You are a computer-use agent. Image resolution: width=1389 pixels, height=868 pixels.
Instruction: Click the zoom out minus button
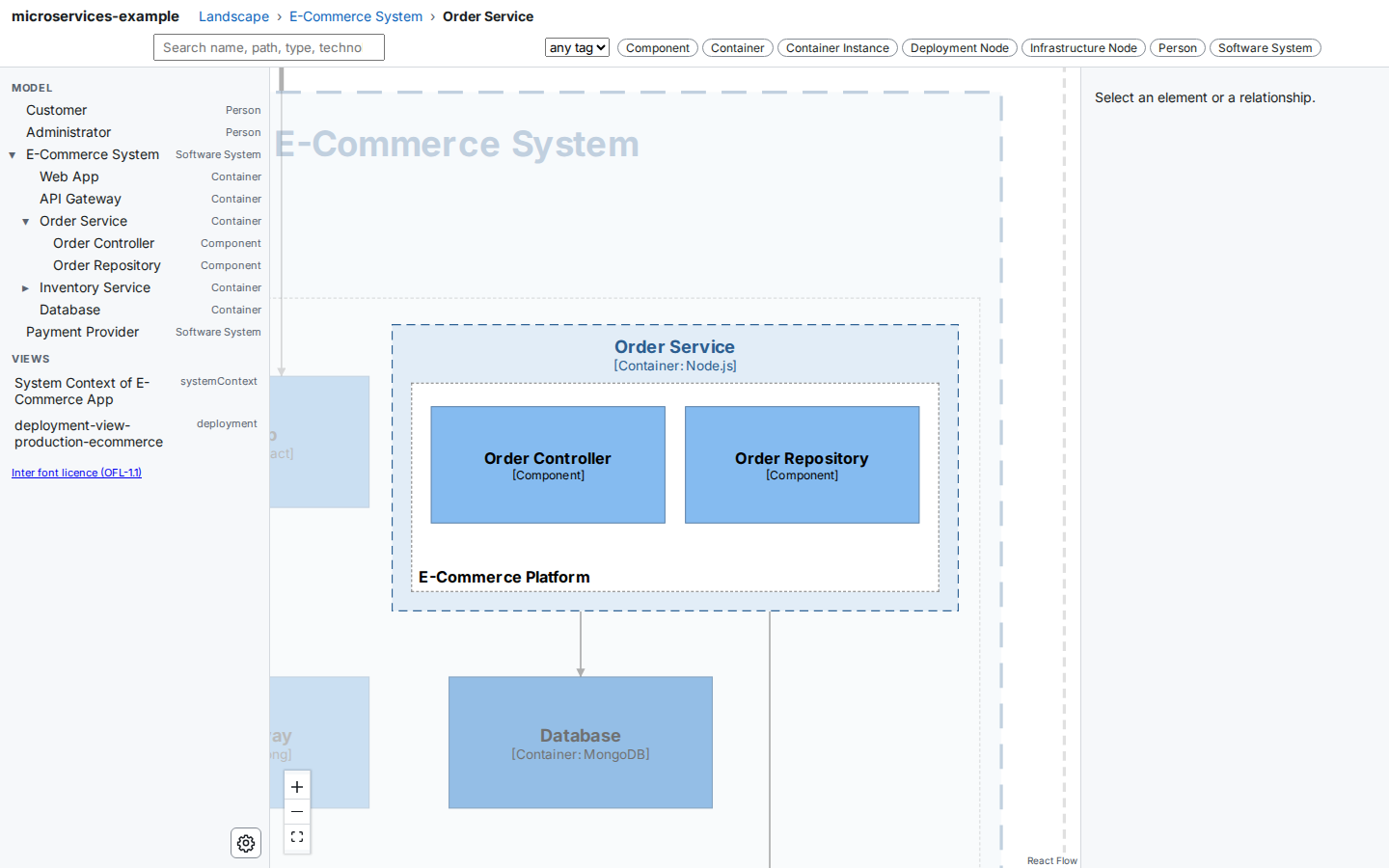pos(297,812)
